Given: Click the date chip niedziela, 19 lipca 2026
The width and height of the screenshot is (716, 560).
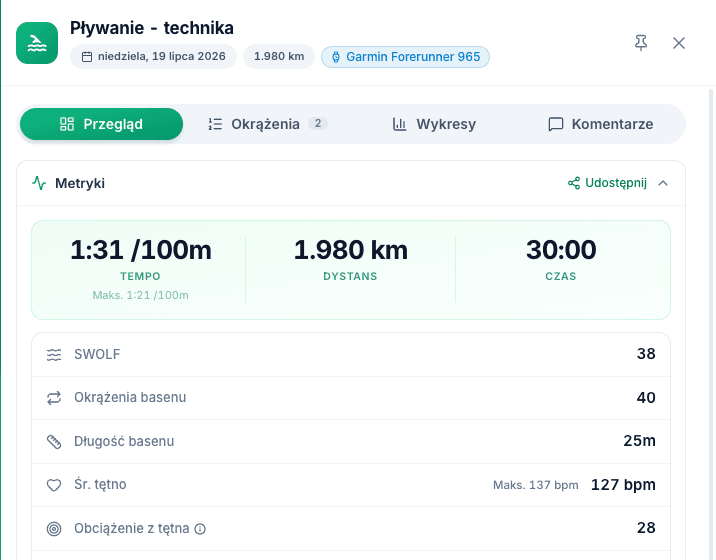Looking at the screenshot, I should coord(153,57).
